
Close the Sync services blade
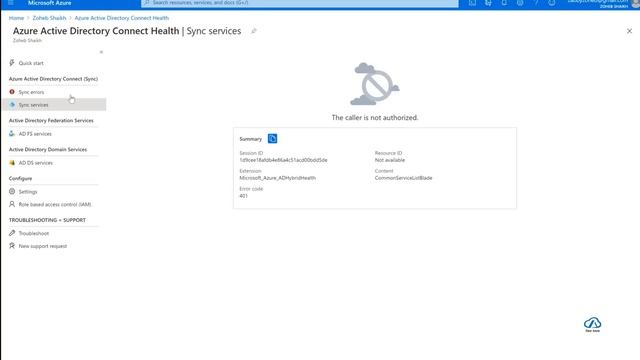tap(629, 31)
